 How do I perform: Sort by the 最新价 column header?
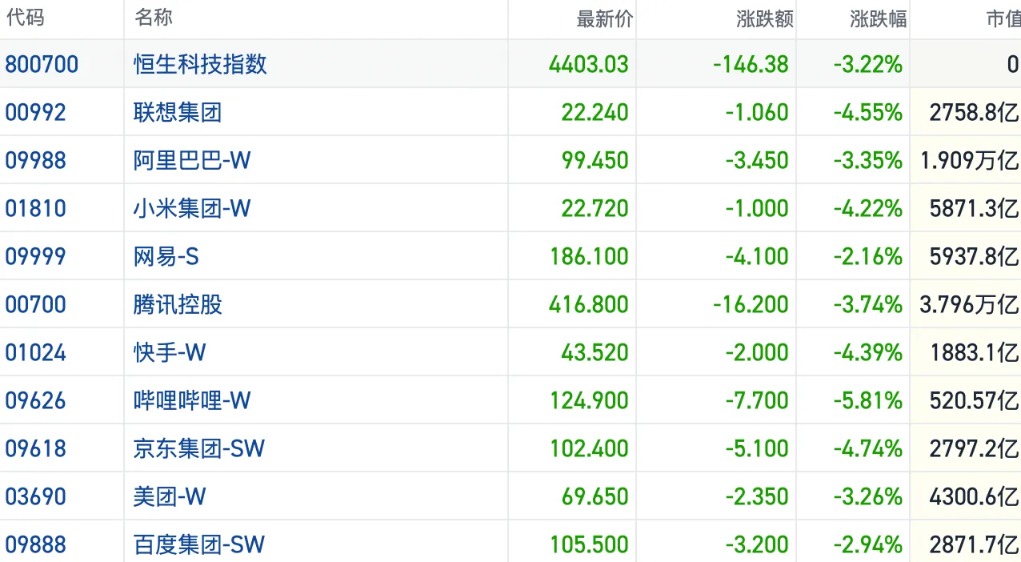click(x=604, y=19)
